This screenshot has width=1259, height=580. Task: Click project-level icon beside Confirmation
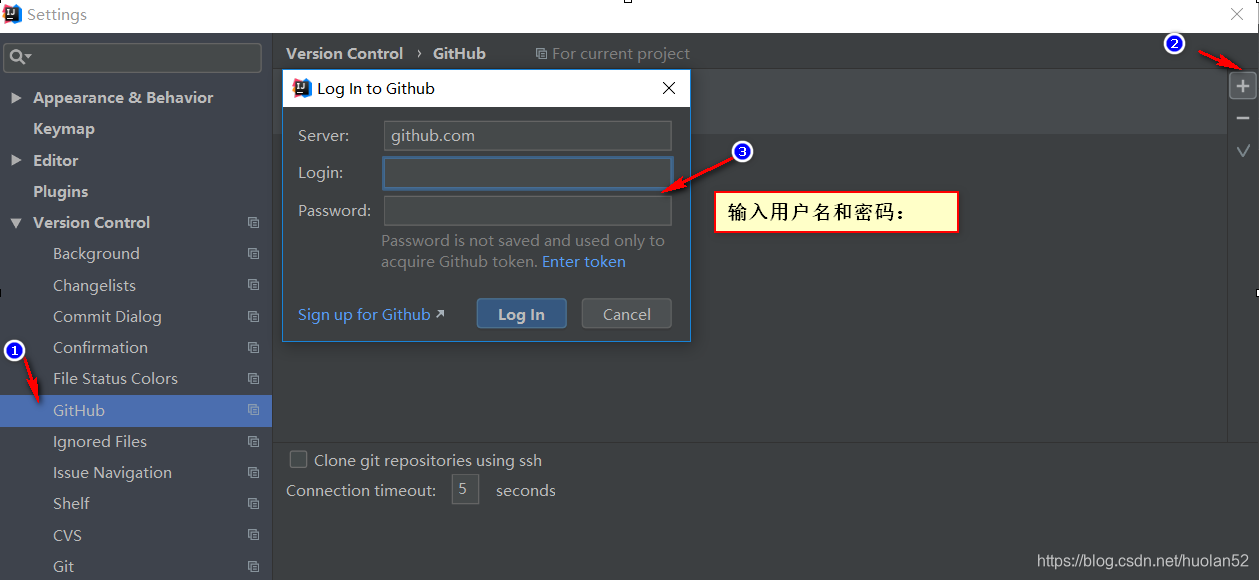point(253,348)
